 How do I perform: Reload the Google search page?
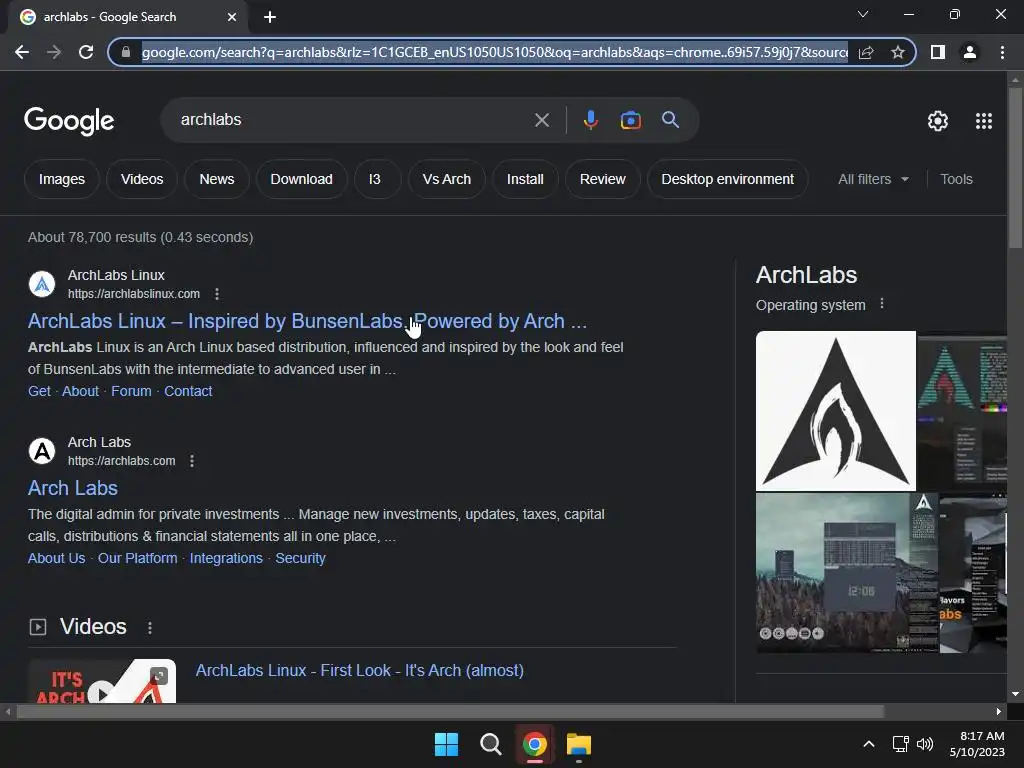(86, 52)
